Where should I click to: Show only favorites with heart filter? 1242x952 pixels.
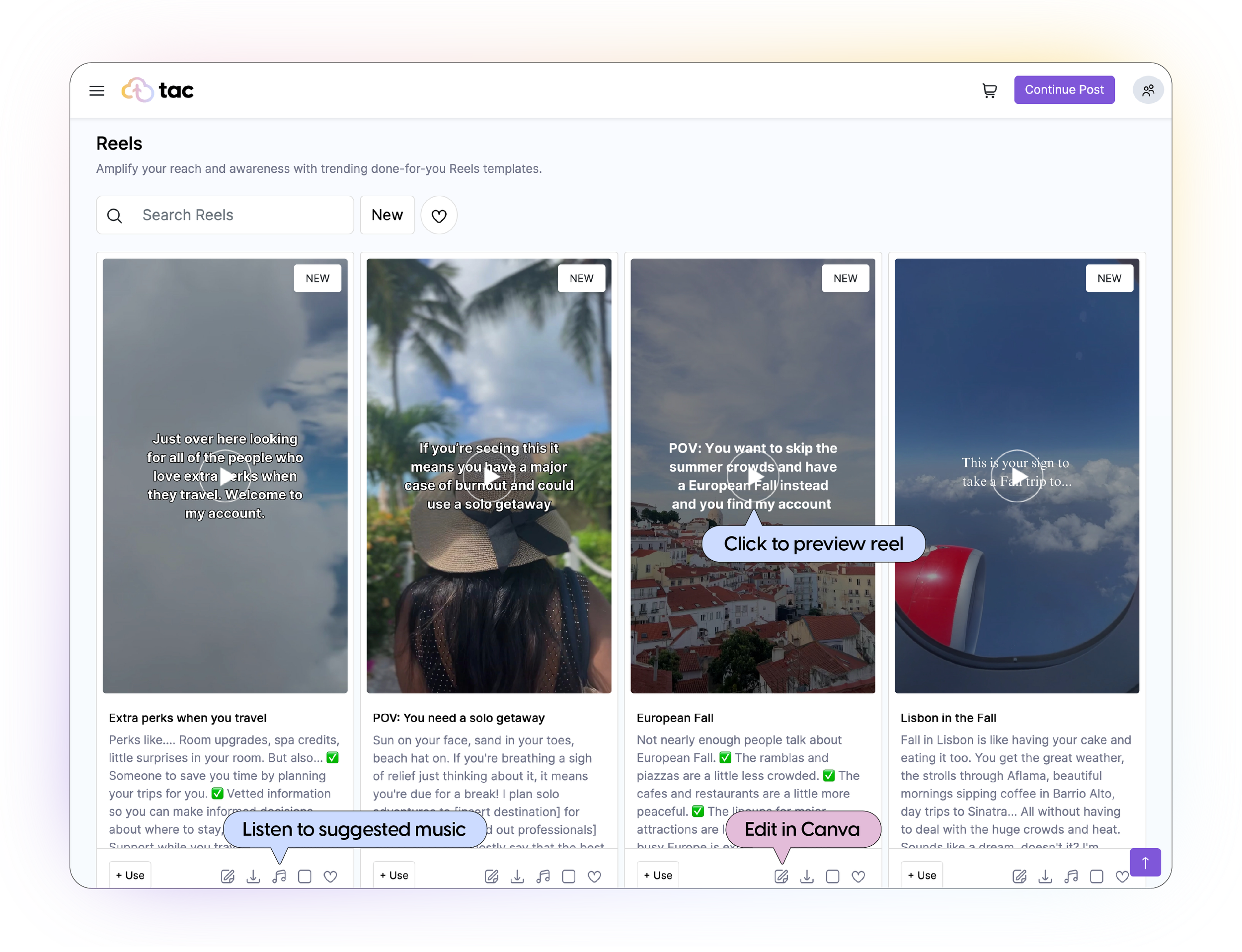(439, 216)
